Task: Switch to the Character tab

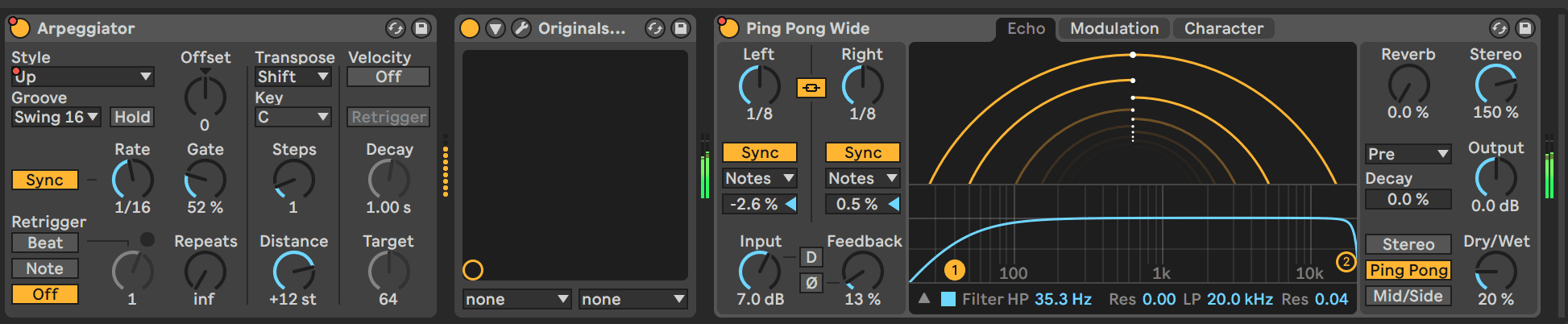Action: click(x=1223, y=28)
